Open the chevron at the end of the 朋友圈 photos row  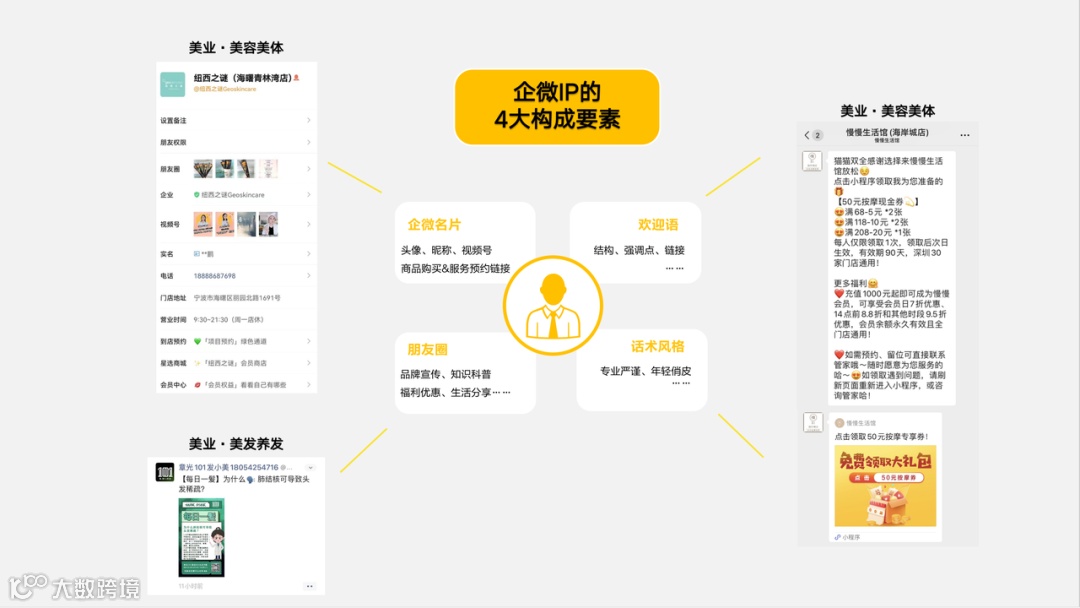pos(309,169)
